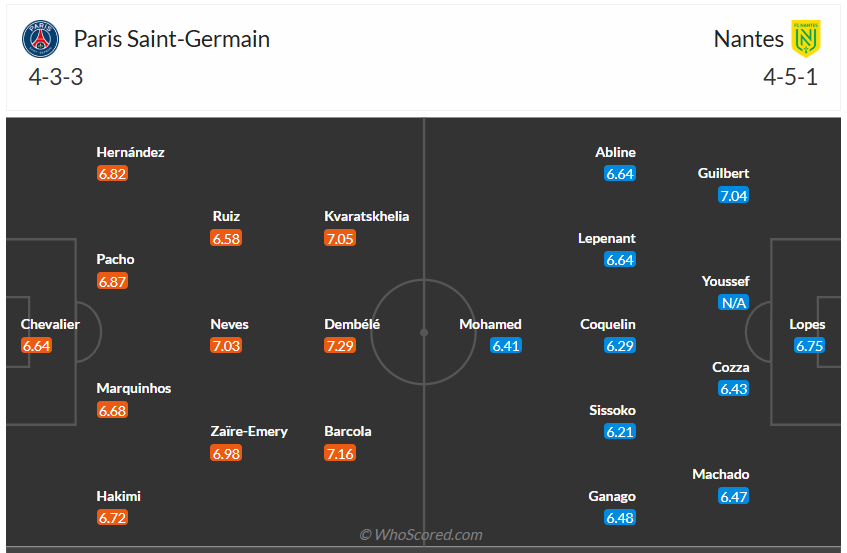This screenshot has width=847, height=553.
Task: Click the Paris Saint-Germain club crest
Action: tap(41, 39)
